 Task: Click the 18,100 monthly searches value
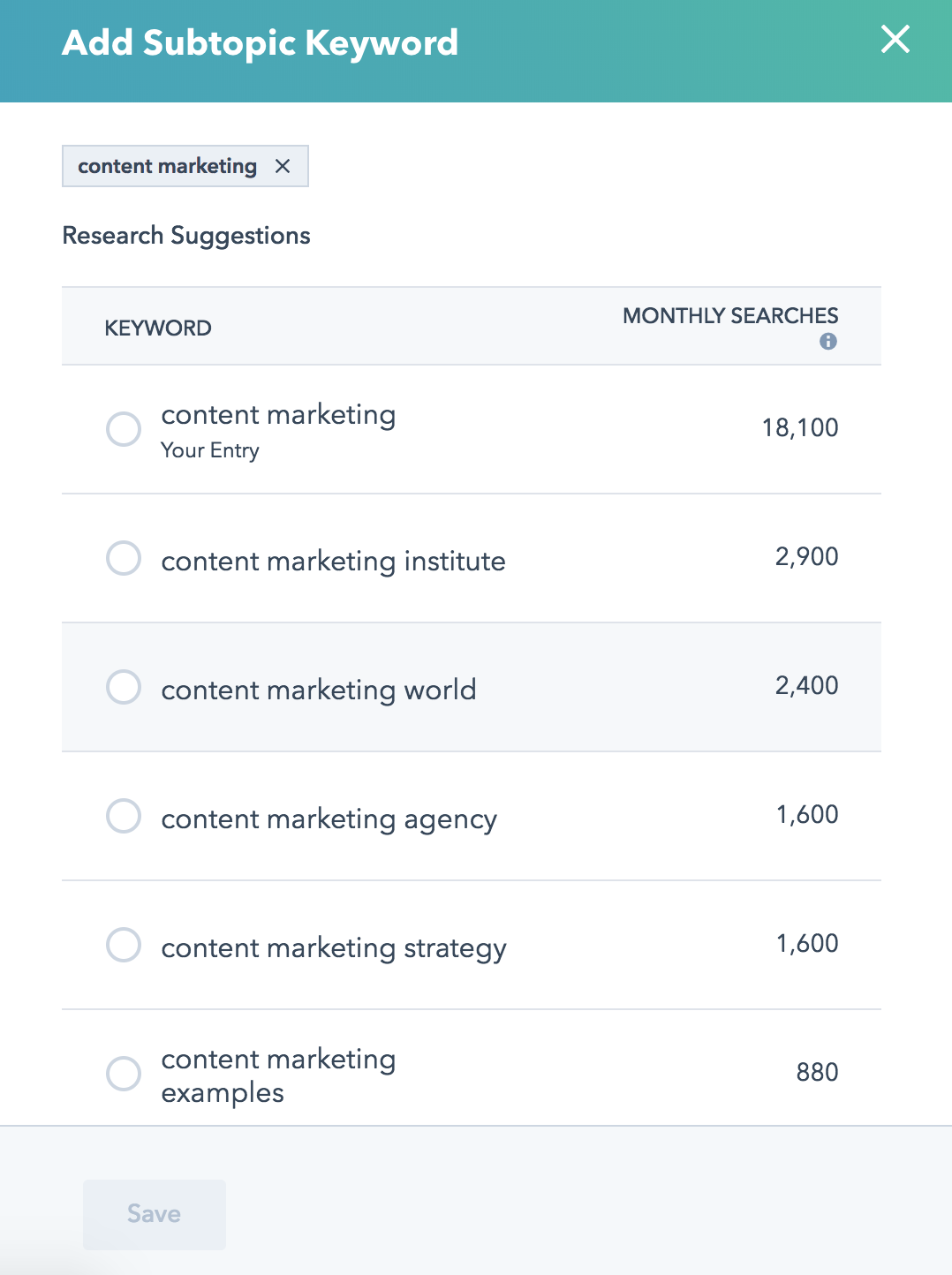pyautogui.click(x=800, y=428)
